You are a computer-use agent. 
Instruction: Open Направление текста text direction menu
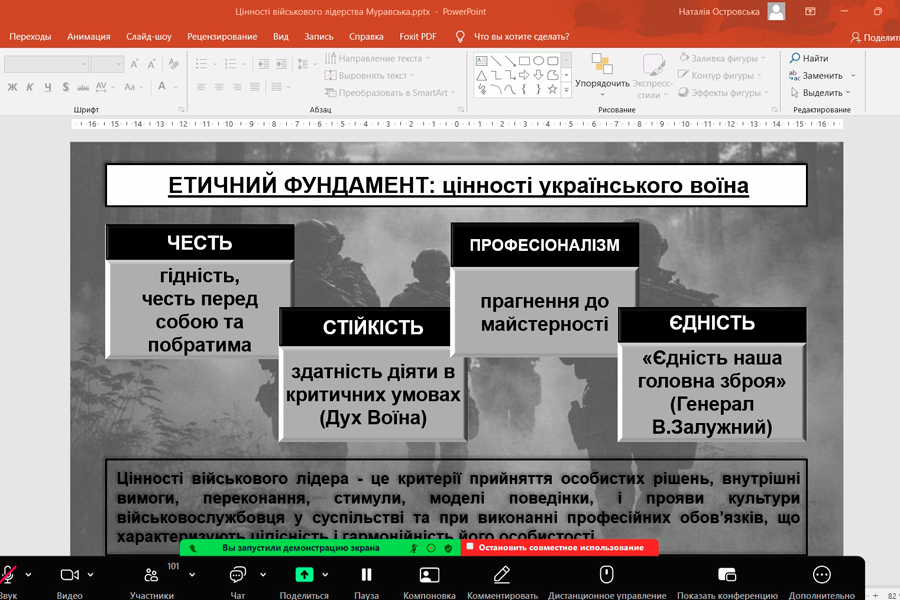click(377, 58)
